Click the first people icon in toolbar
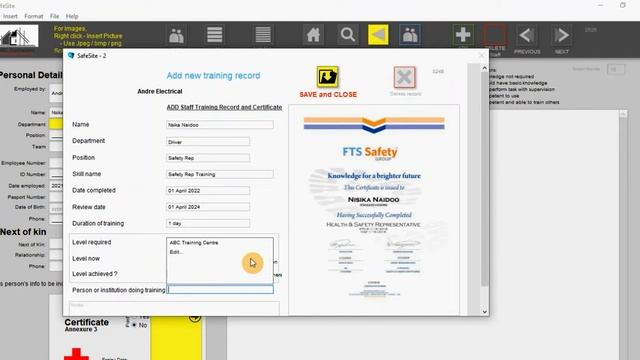The height and width of the screenshot is (360, 640). [176, 36]
